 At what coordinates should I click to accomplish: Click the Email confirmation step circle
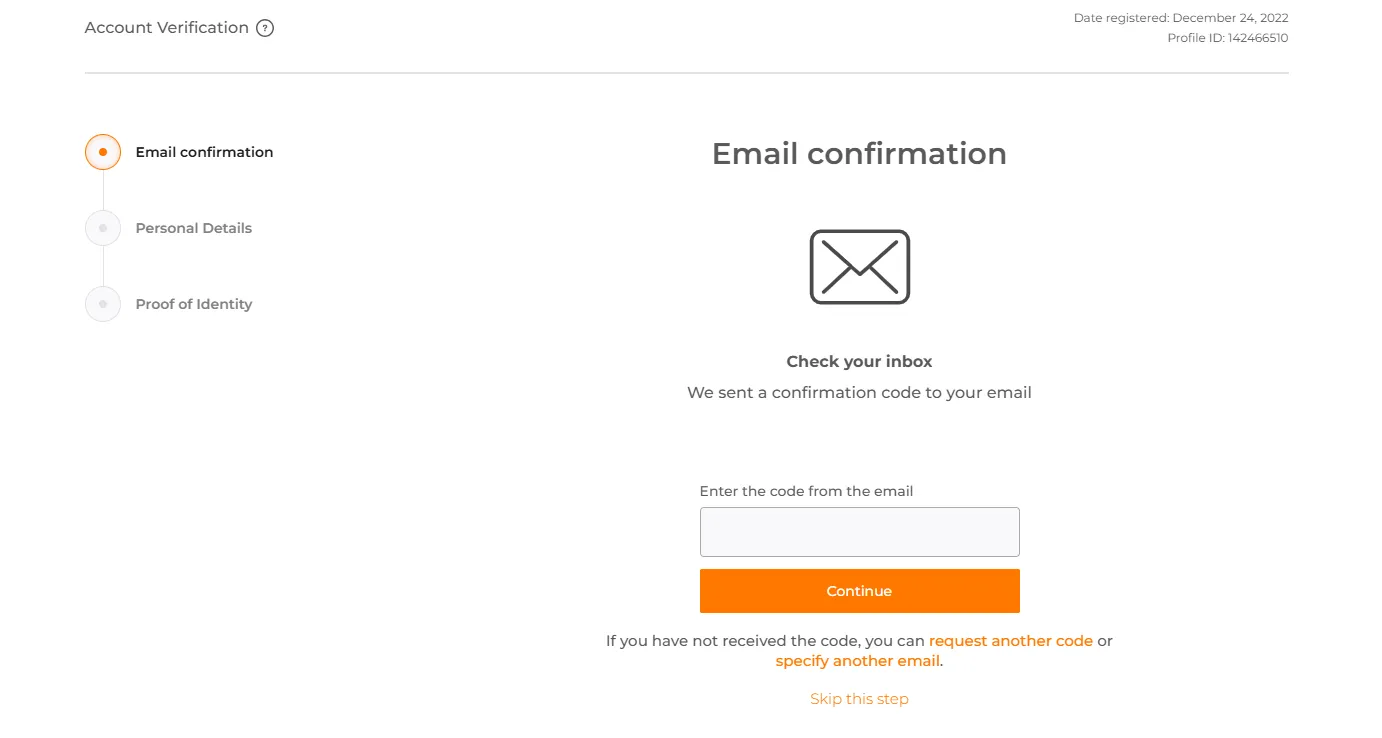(x=103, y=152)
